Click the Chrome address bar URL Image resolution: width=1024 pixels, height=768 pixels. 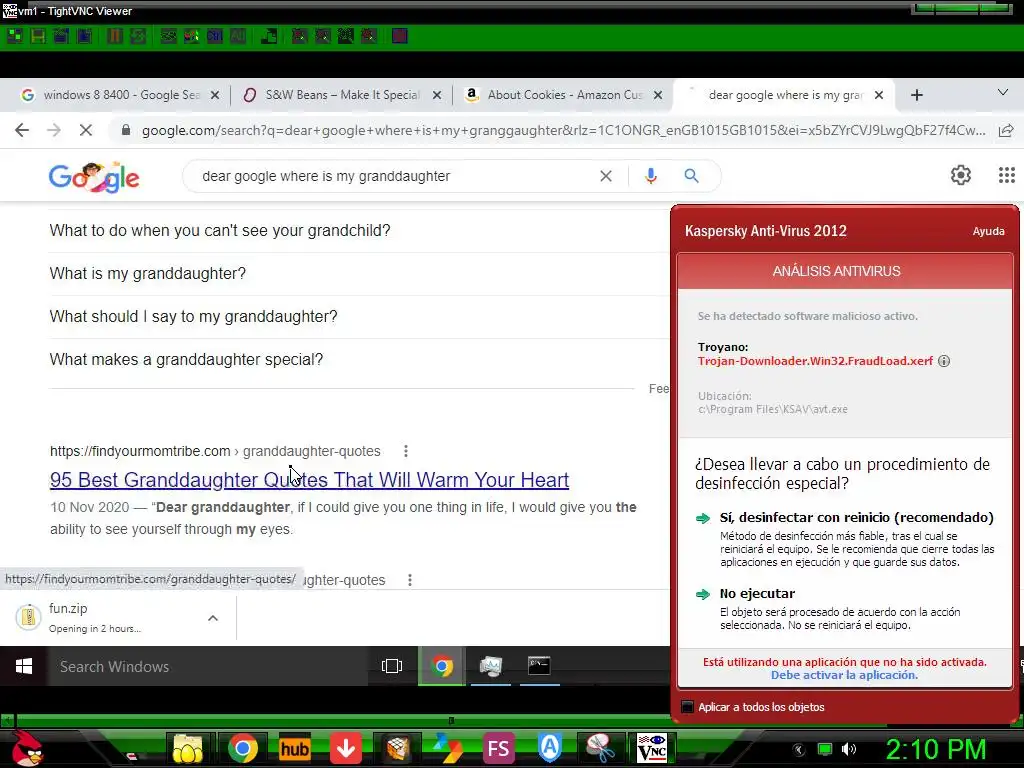click(564, 131)
